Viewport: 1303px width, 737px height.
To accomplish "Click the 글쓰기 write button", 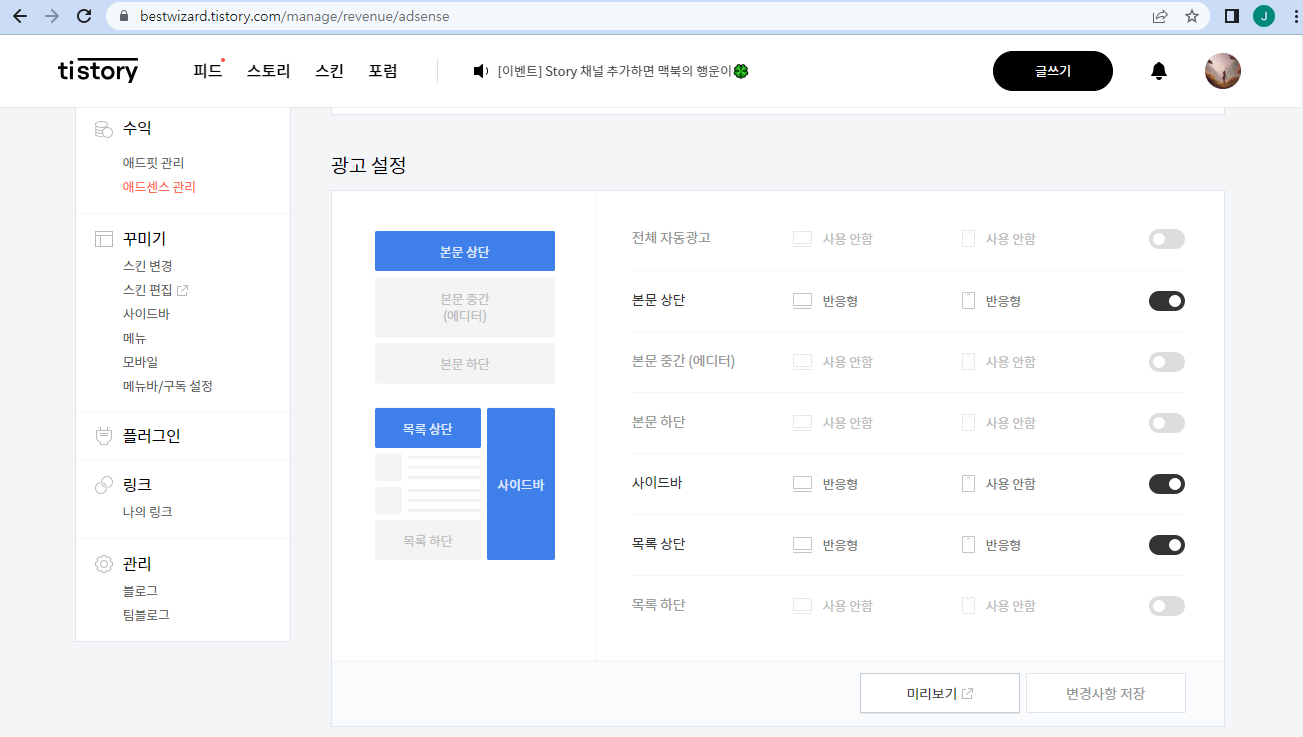I will 1052,71.
